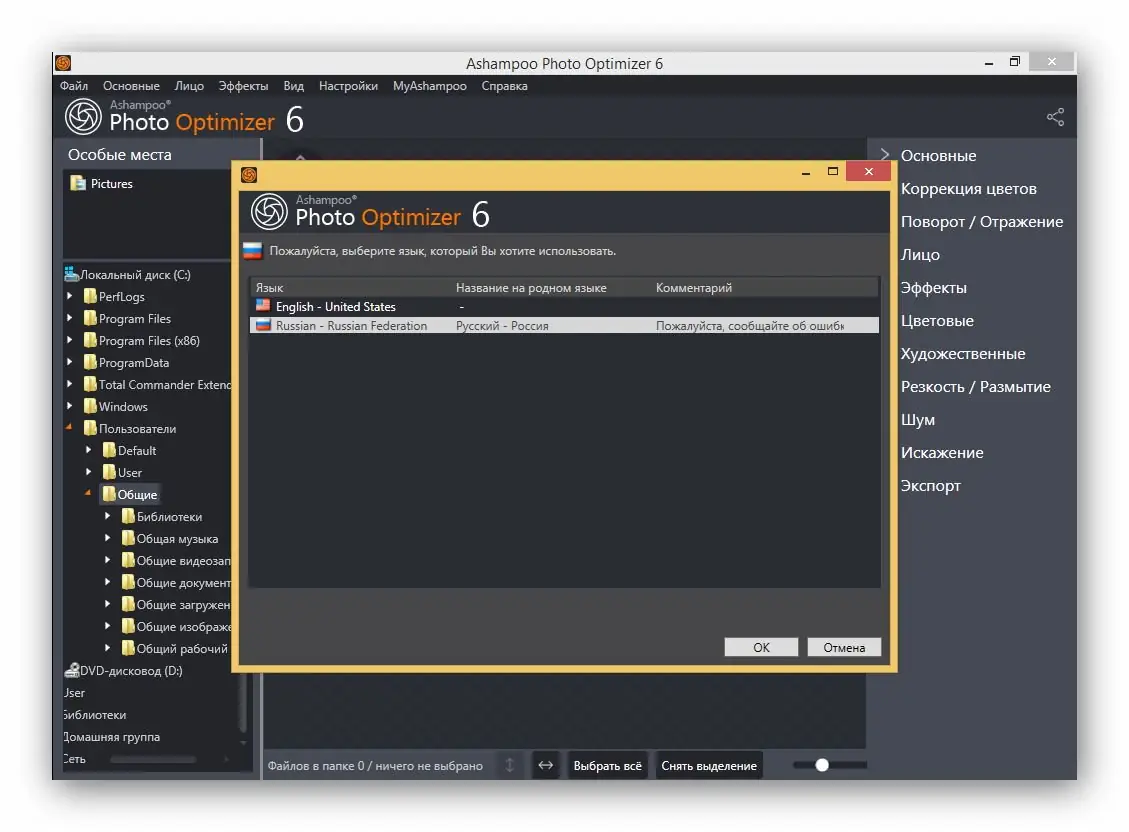Collapse right panel with chevron arrow
The height and width of the screenshot is (832, 1129).
point(885,155)
